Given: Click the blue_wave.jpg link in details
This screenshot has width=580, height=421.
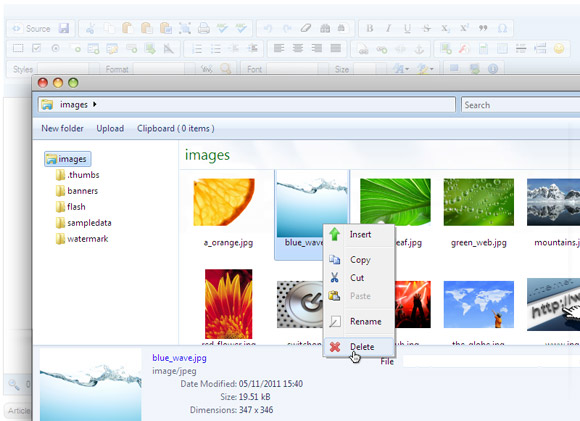Looking at the screenshot, I should (x=179, y=358).
